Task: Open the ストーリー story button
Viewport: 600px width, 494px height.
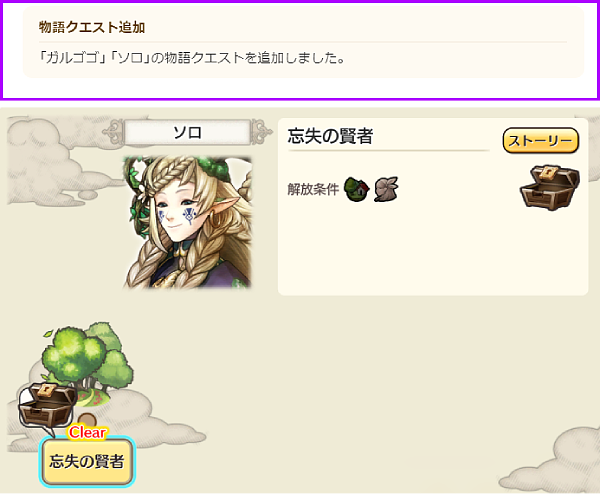Action: pos(540,140)
